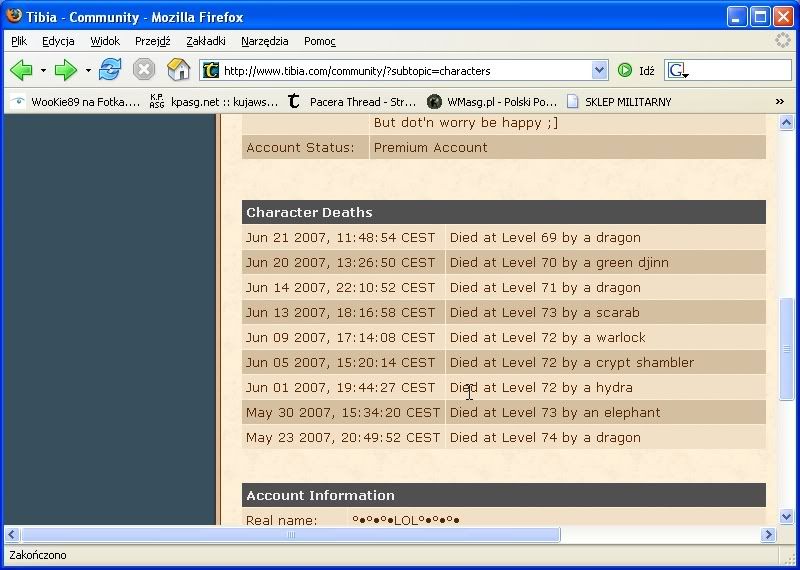
Task: Open the Plik menu
Action: (x=19, y=41)
